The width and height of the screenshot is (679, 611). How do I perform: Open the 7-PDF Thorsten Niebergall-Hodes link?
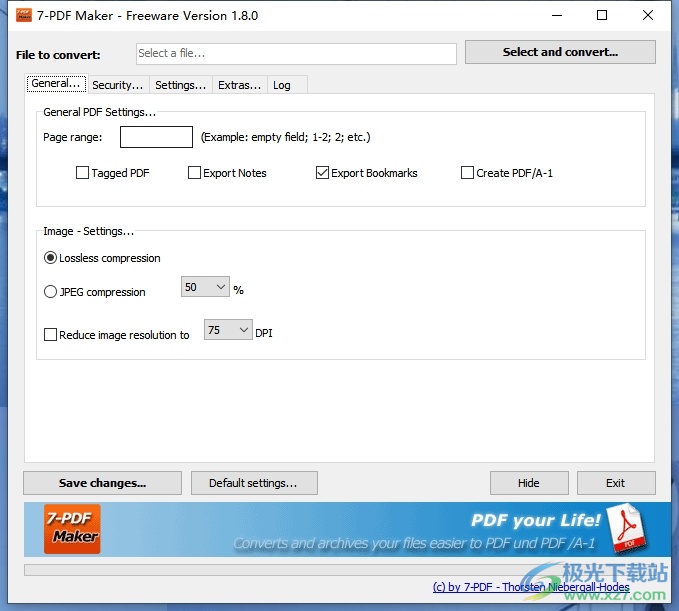click(x=531, y=587)
